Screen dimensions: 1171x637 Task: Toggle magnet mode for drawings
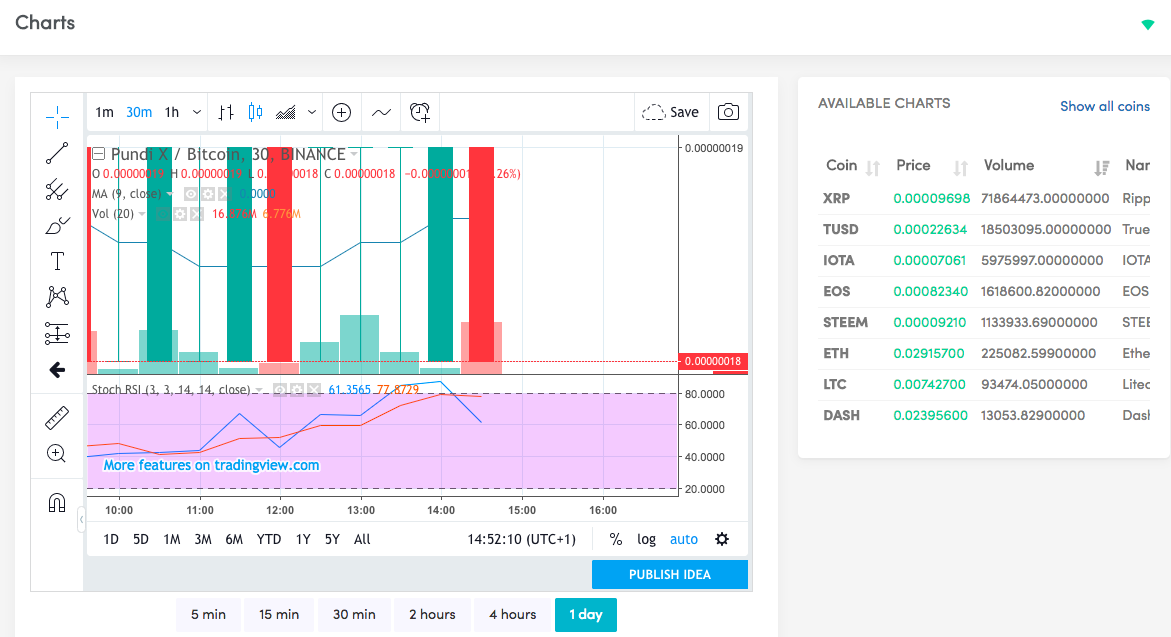coord(57,503)
